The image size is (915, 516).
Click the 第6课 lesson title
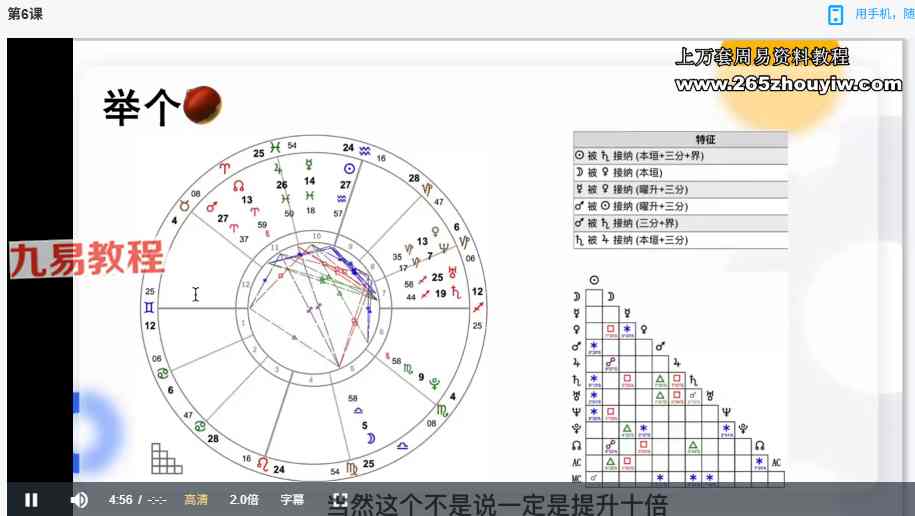(25, 14)
